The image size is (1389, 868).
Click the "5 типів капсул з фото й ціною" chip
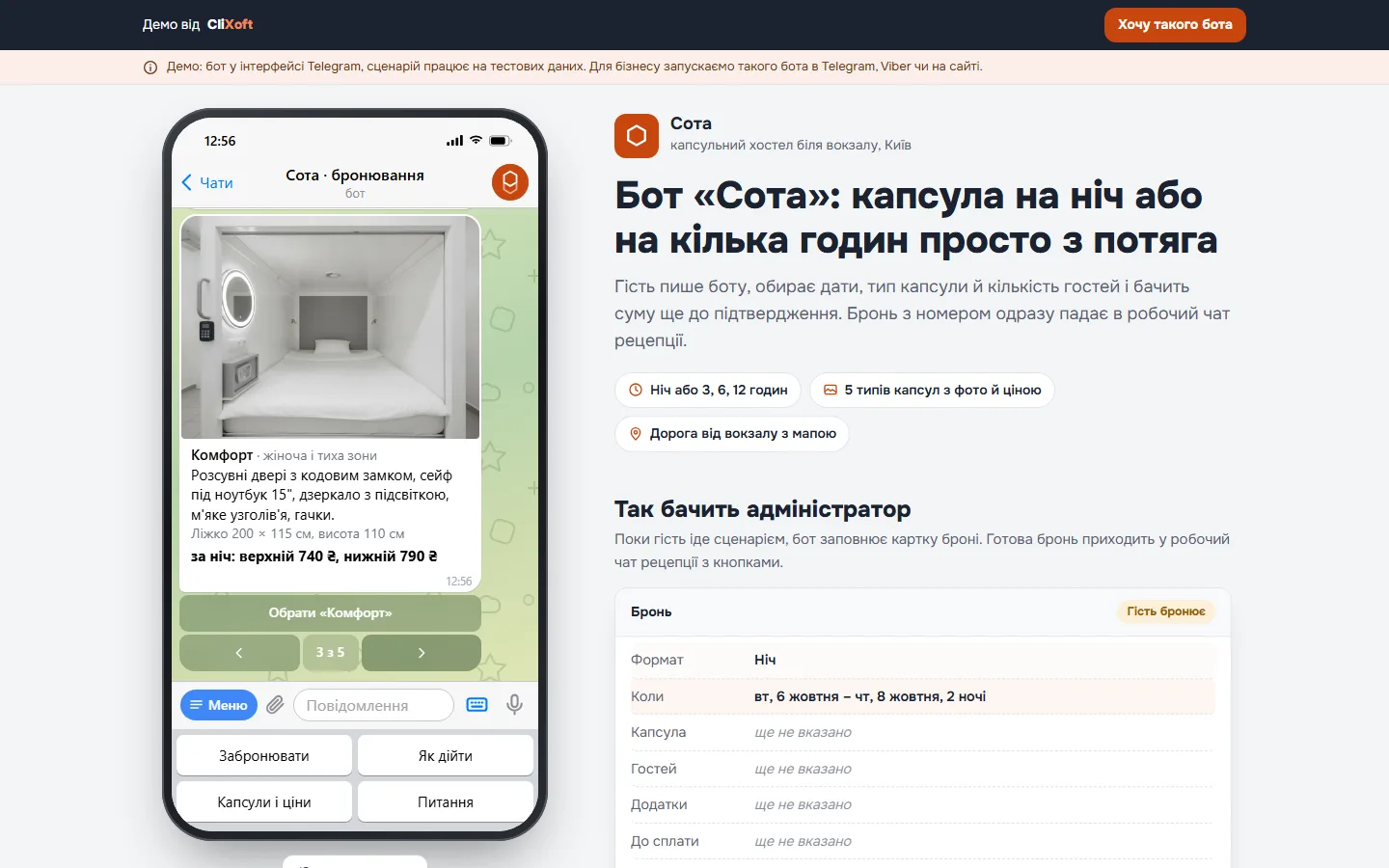click(x=932, y=391)
